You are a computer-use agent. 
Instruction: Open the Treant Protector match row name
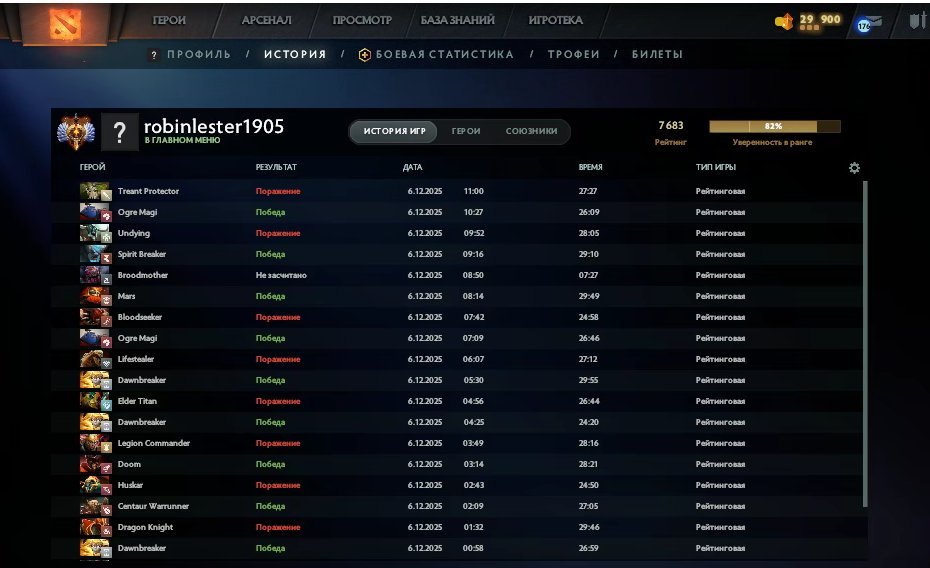coord(148,191)
